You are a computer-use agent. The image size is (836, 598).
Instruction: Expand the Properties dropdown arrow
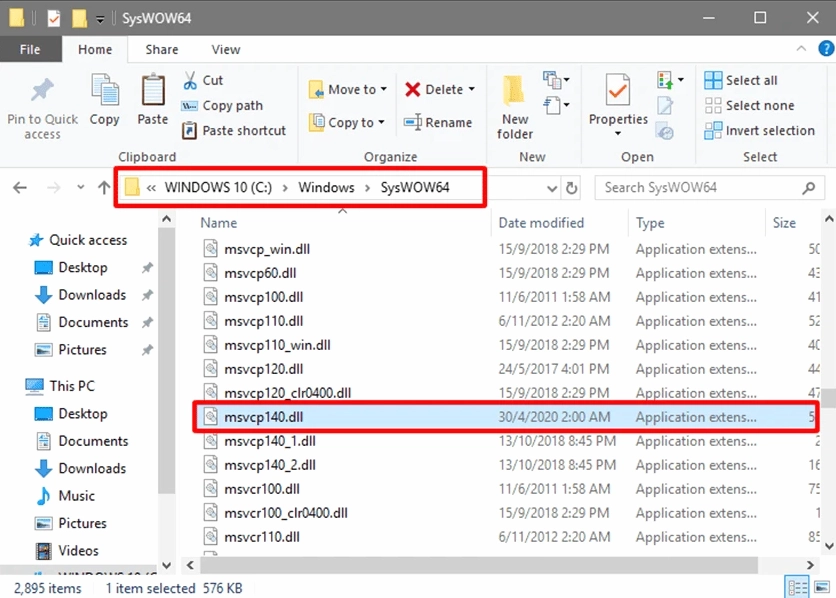(x=618, y=133)
